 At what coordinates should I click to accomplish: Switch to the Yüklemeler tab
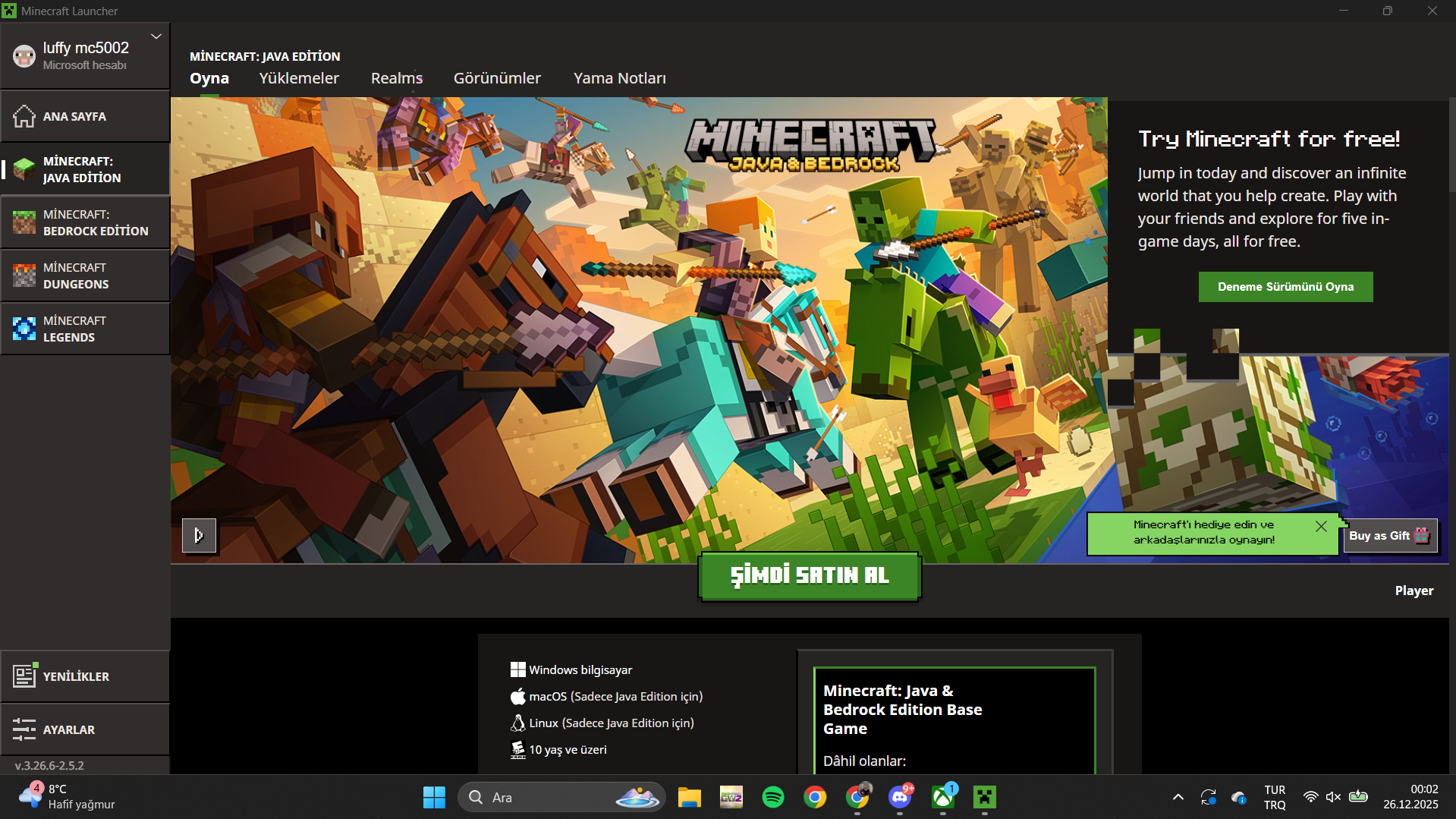click(x=299, y=78)
